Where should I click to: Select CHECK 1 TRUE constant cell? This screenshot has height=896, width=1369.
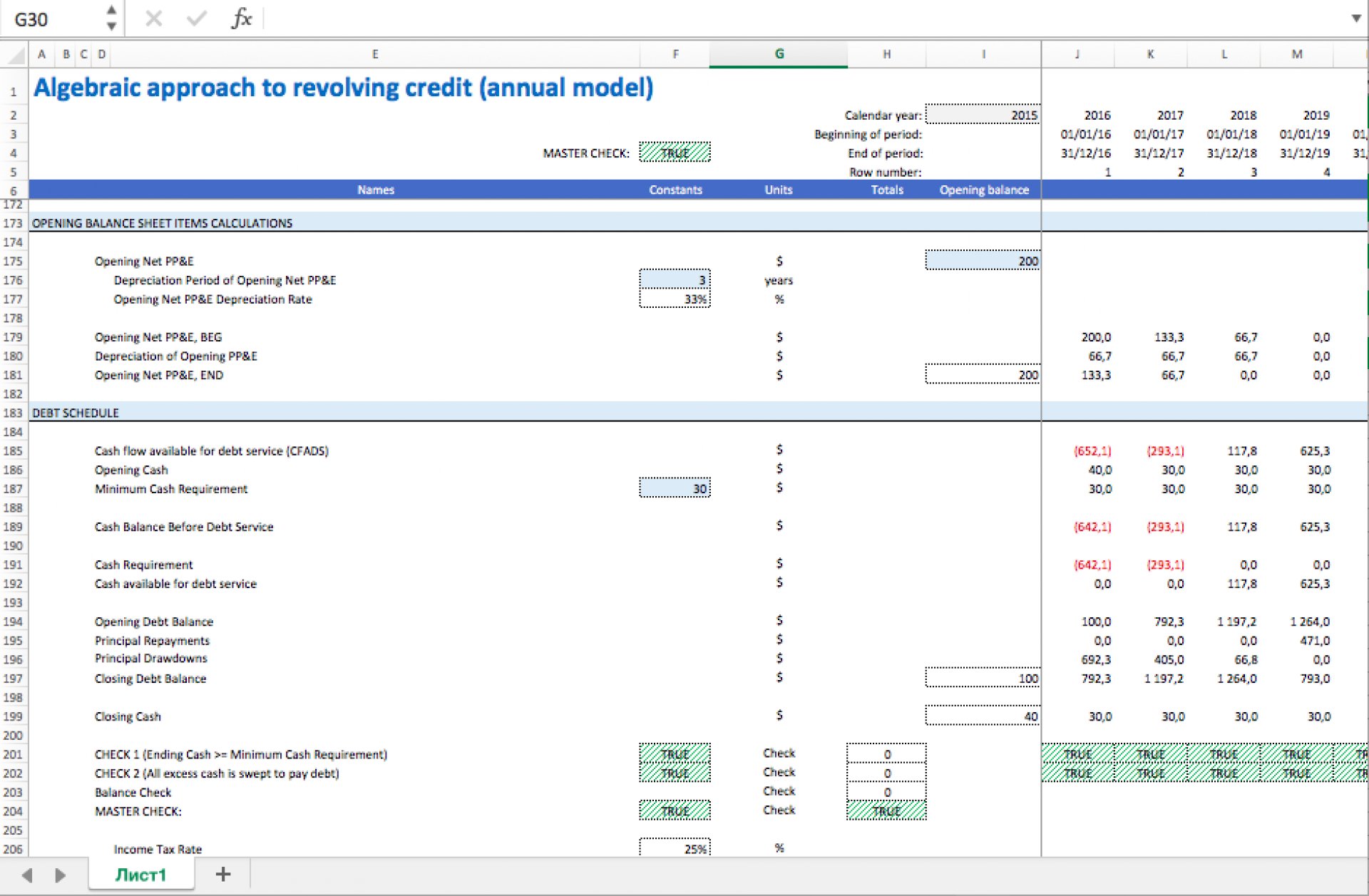675,754
